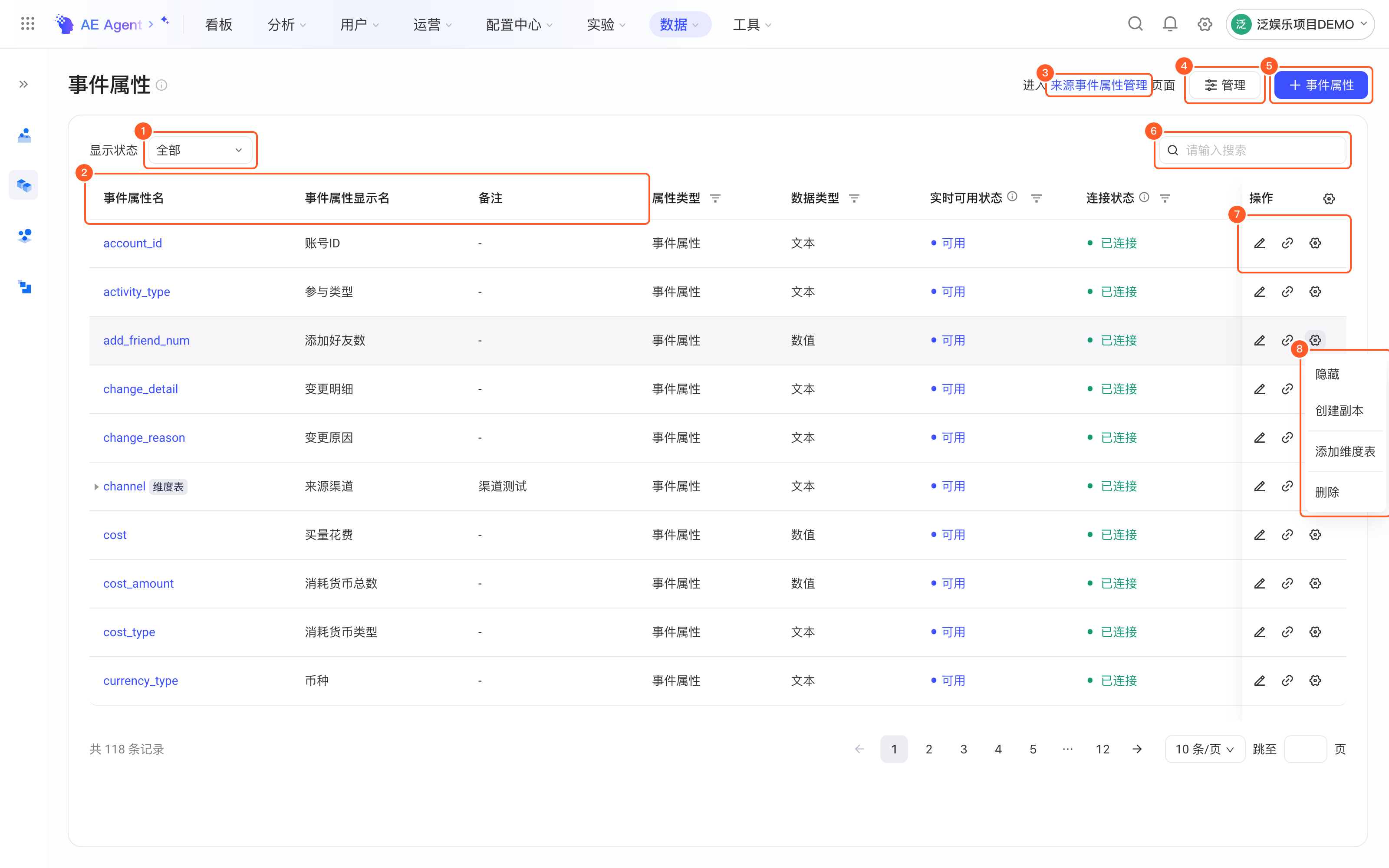Open the 泛娱乐项目DEMO project dropdown
Image resolution: width=1389 pixels, height=868 pixels.
tap(1300, 24)
